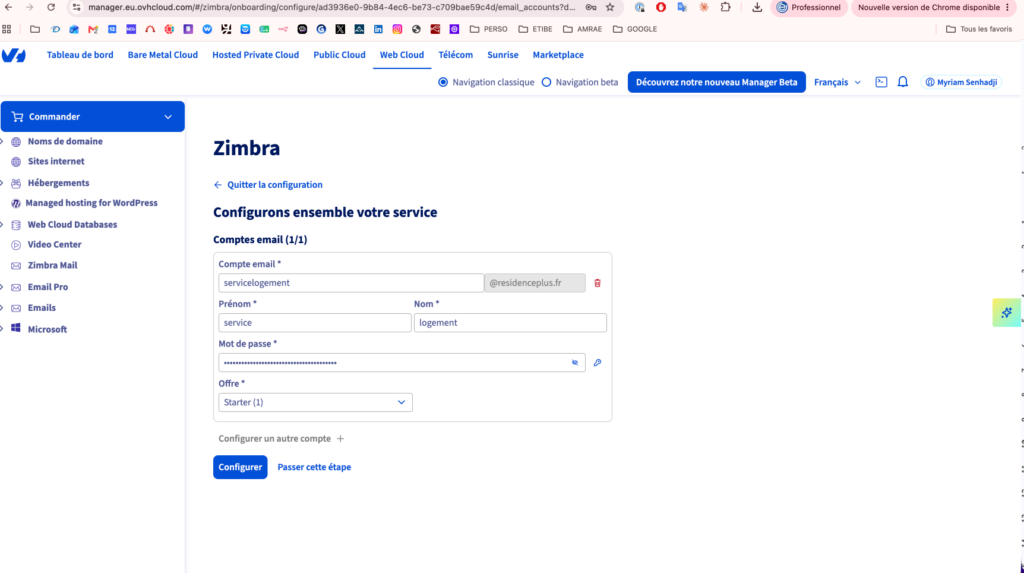Open the extensions puzzle icon
This screenshot has width=1024, height=573.
pyautogui.click(x=726, y=7)
